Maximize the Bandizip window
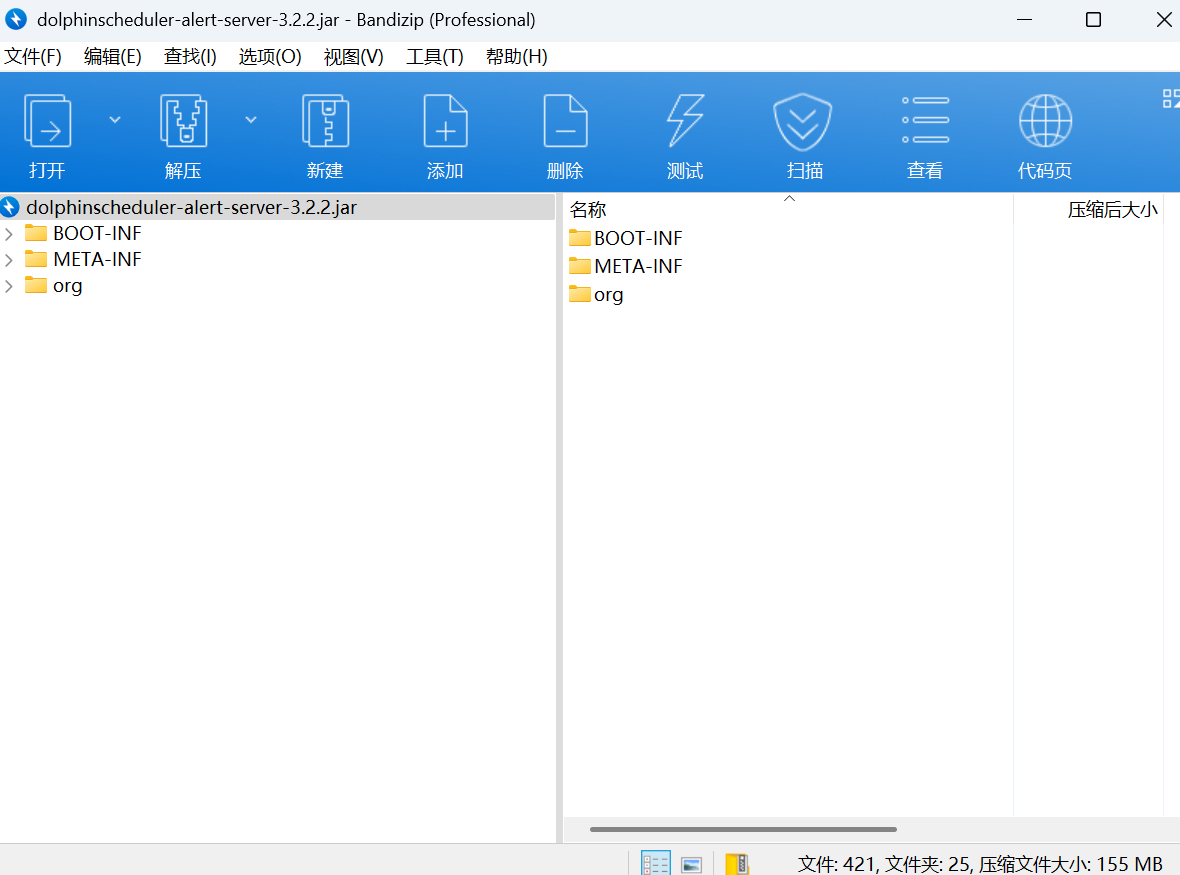The width and height of the screenshot is (1180, 875). pos(1093,20)
